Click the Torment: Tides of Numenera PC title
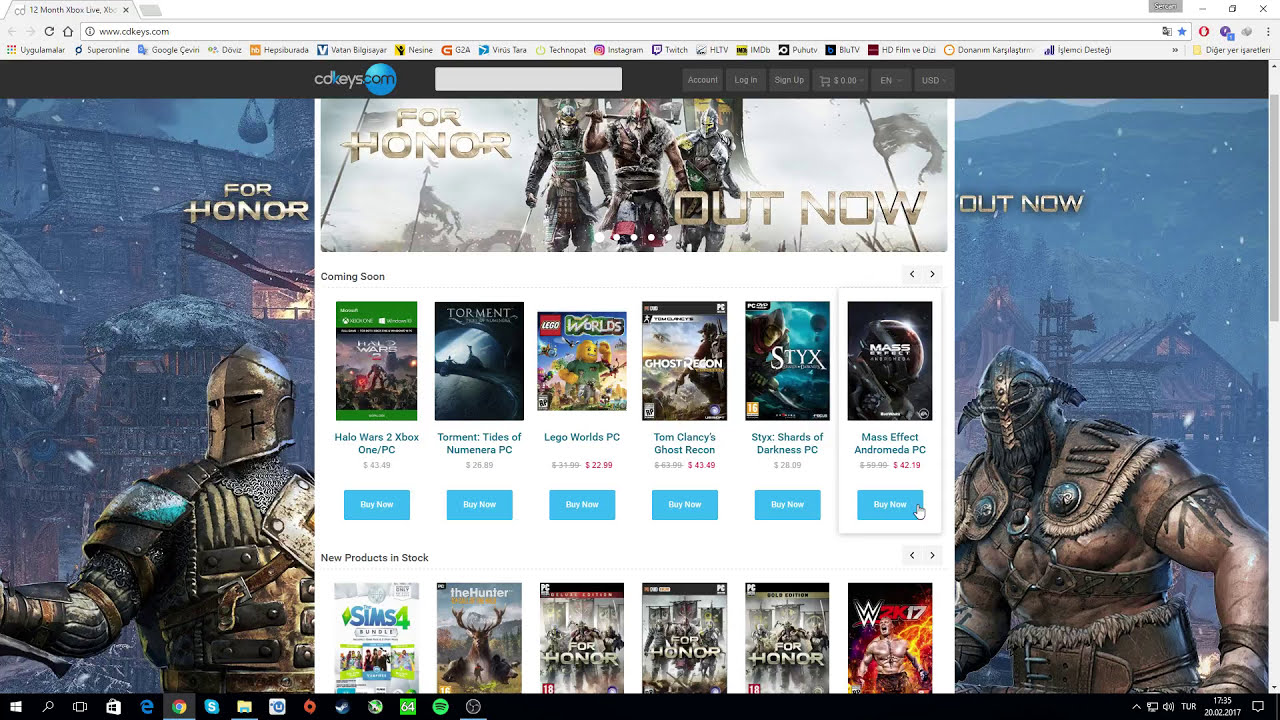Screen dimensions: 1280x720 (x=479, y=443)
